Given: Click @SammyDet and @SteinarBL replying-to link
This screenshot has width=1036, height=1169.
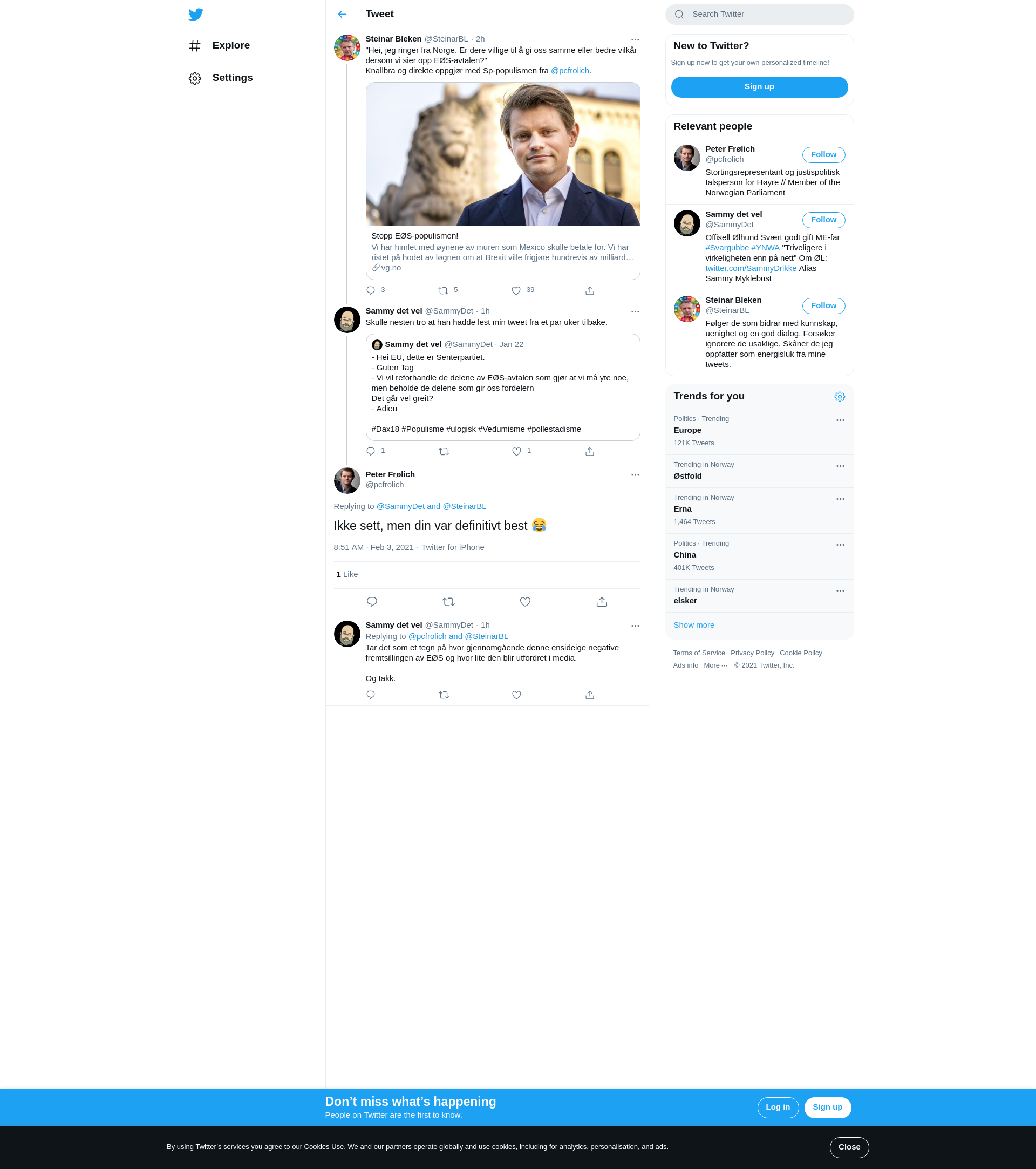Looking at the screenshot, I should [x=431, y=506].
